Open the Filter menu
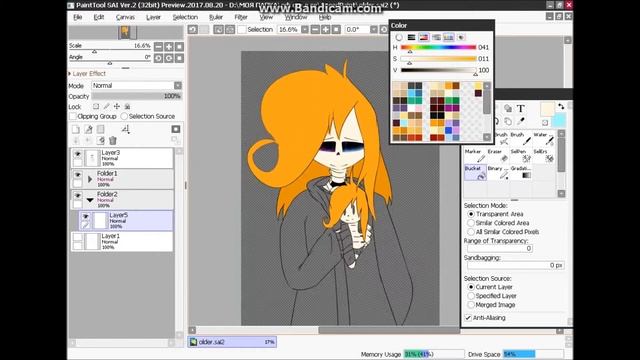Viewport: 640px width, 360px height. click(241, 17)
